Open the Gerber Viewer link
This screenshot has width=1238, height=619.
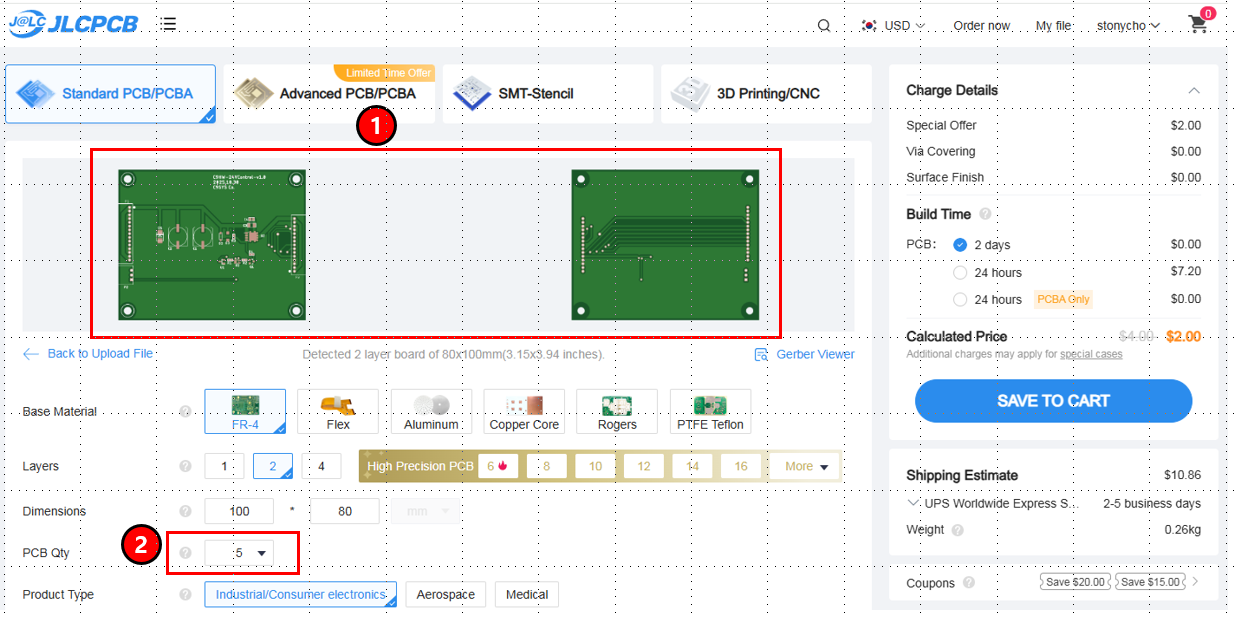[805, 354]
